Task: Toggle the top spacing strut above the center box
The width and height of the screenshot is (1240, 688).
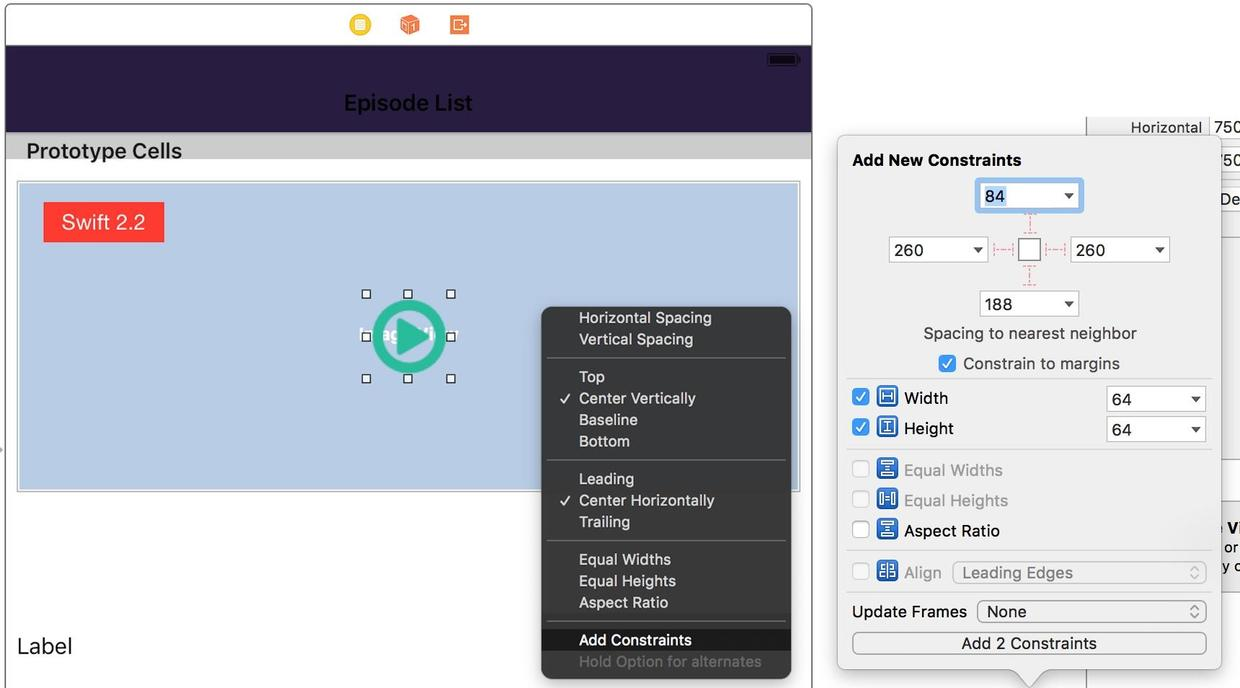Action: (1029, 225)
